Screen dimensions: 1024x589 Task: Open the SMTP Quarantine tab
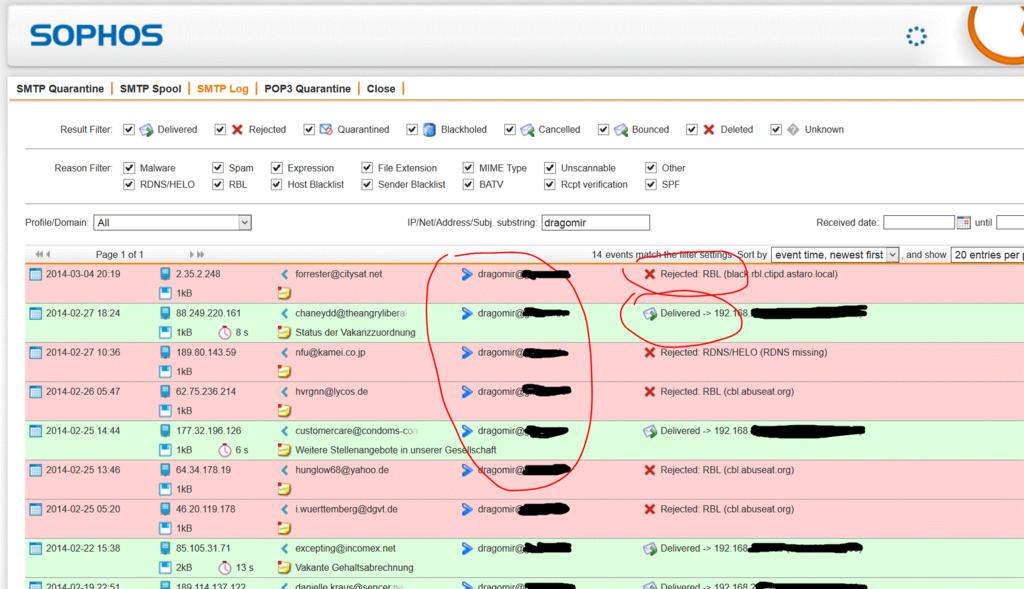click(60, 89)
